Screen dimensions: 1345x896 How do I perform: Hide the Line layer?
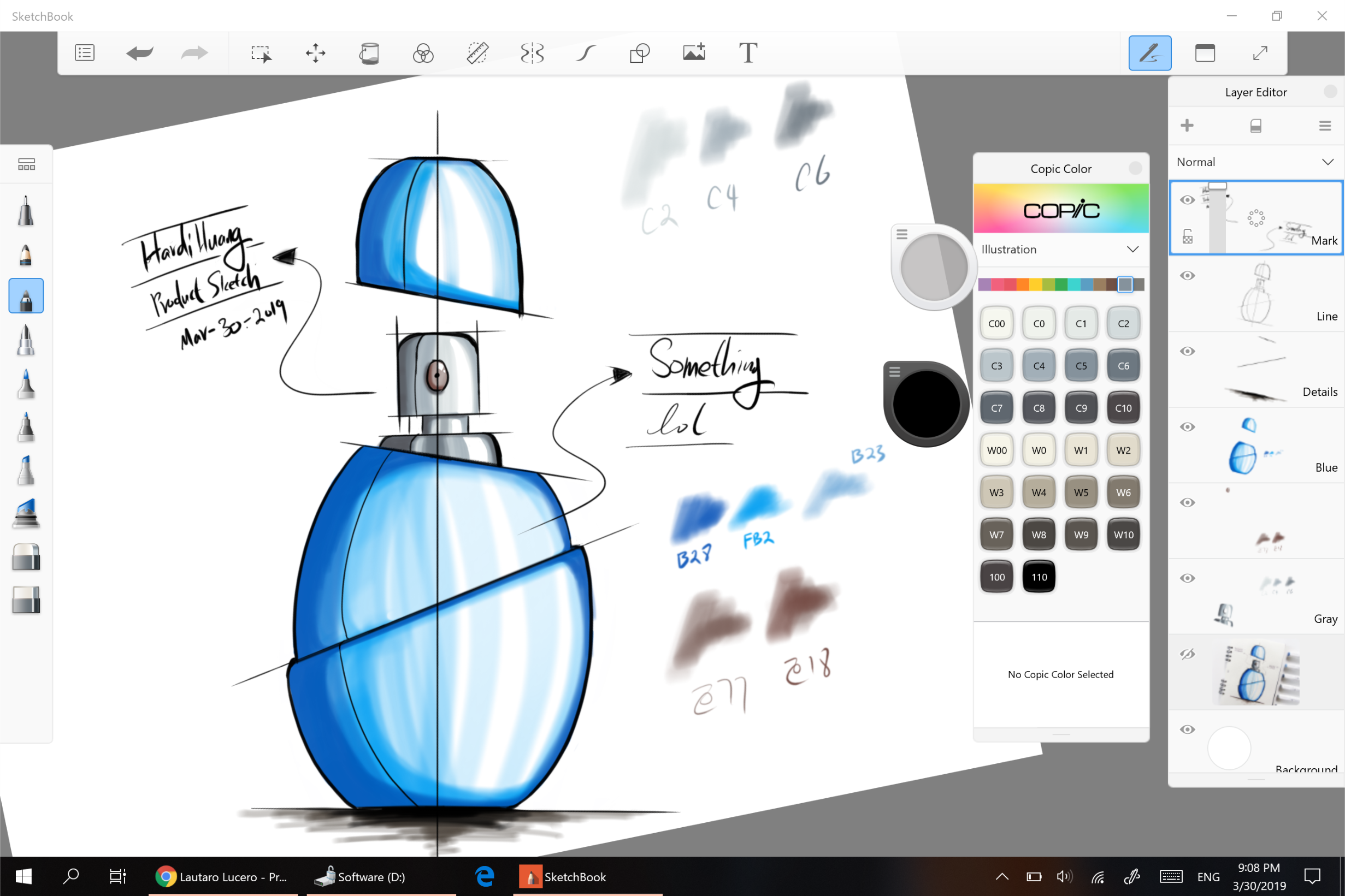1187,275
